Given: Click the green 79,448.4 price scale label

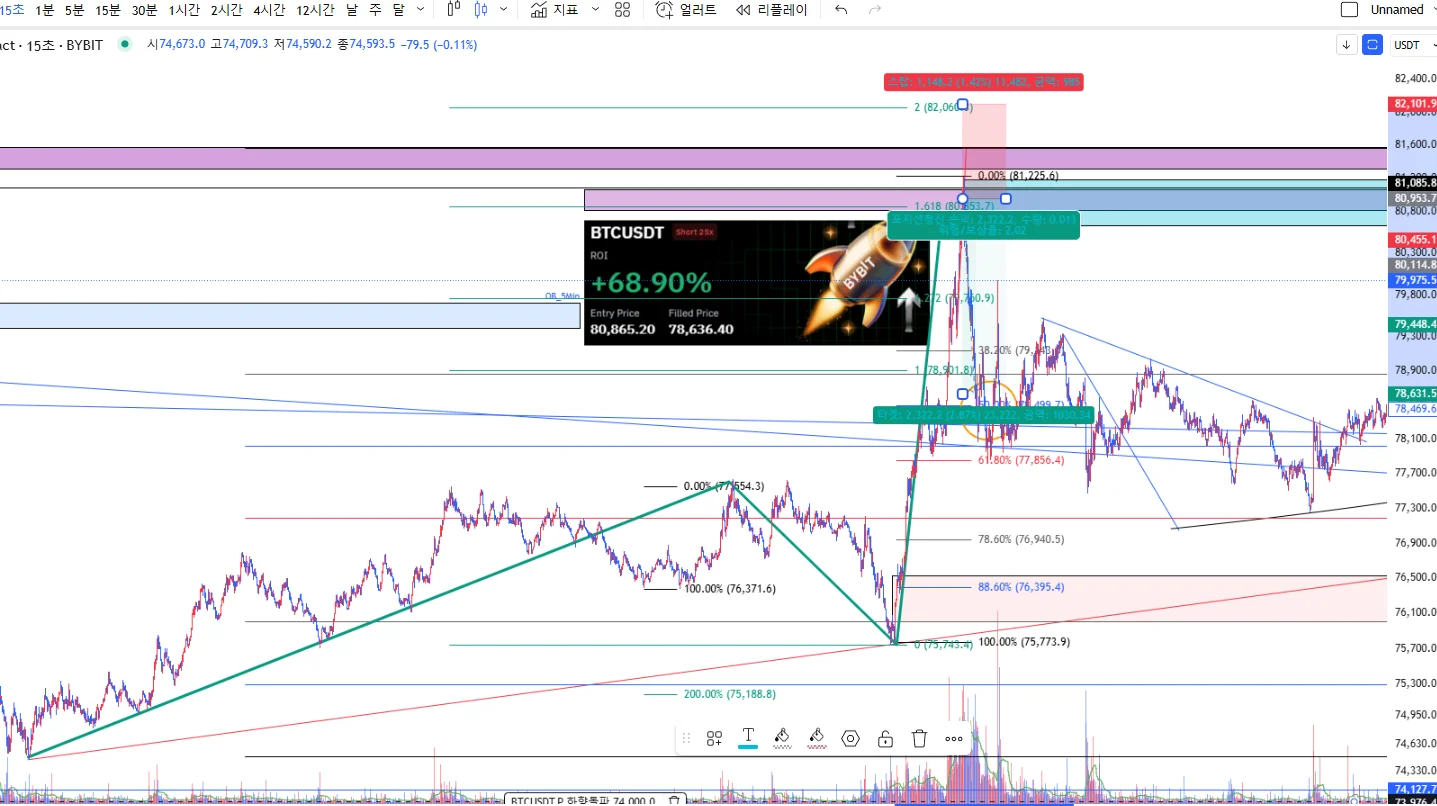Looking at the screenshot, I should pyautogui.click(x=1413, y=324).
